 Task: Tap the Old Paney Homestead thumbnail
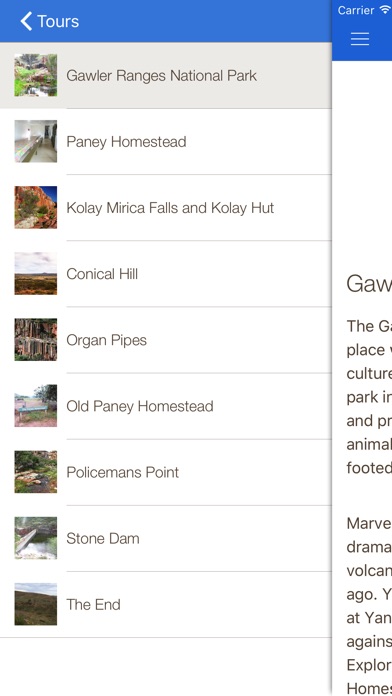tap(36, 406)
